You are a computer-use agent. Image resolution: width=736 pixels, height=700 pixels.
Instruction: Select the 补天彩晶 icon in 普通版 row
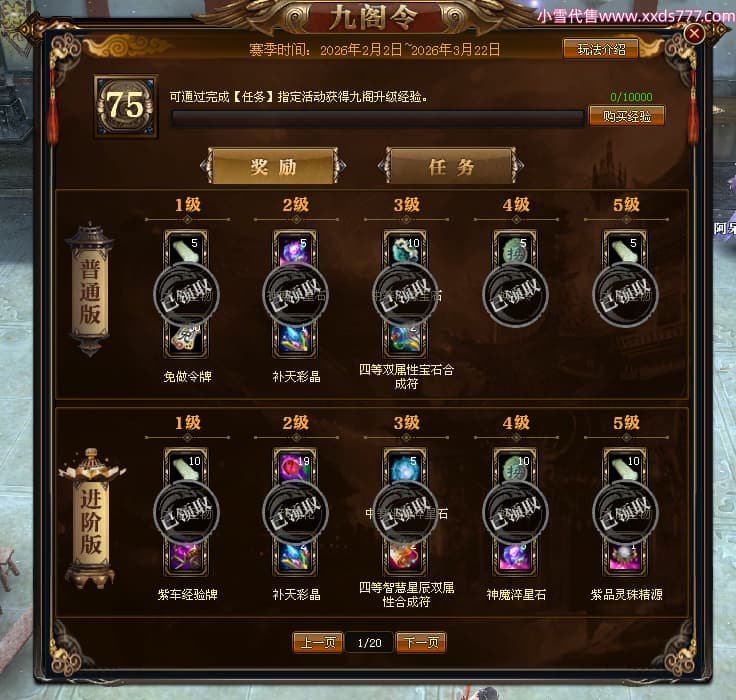(295, 340)
